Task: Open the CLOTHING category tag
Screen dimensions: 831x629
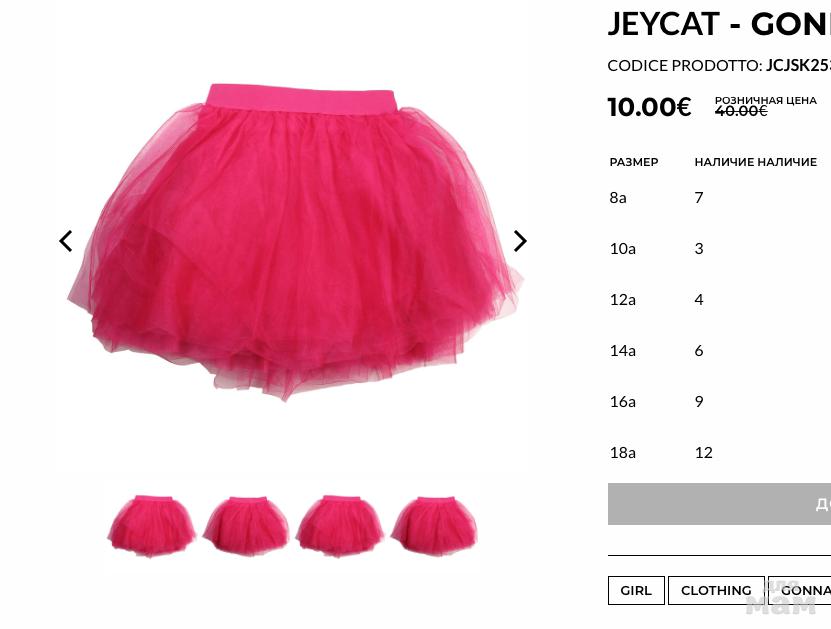Action: click(716, 590)
